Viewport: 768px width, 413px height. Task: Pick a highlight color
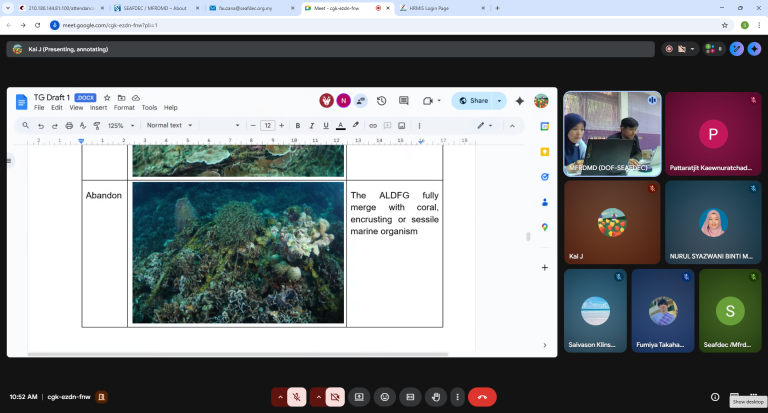(356, 126)
